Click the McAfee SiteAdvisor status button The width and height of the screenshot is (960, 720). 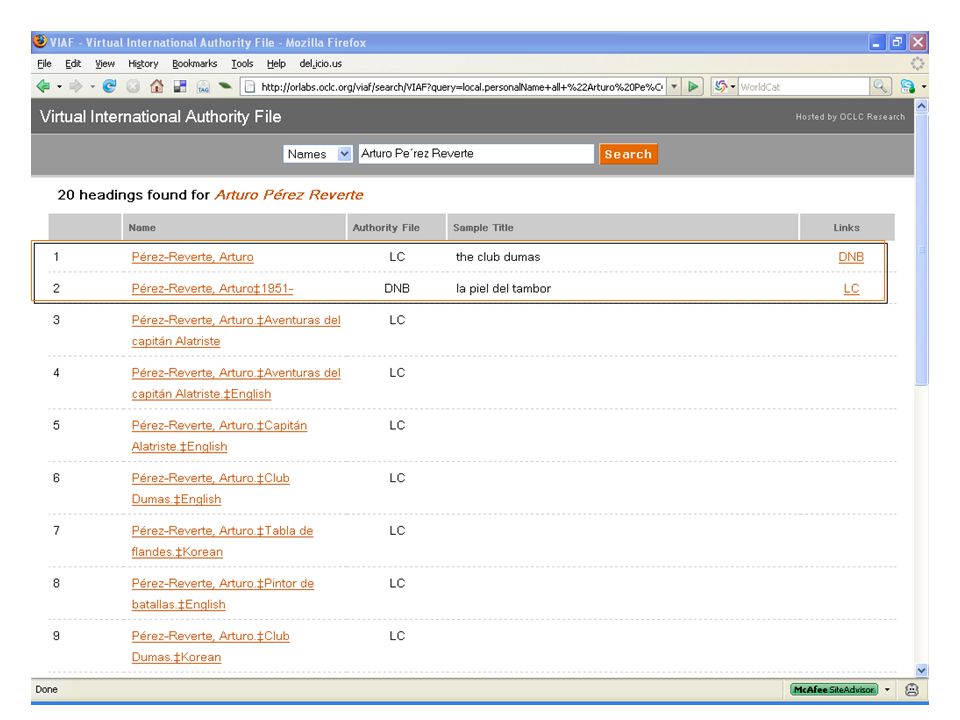coord(834,689)
